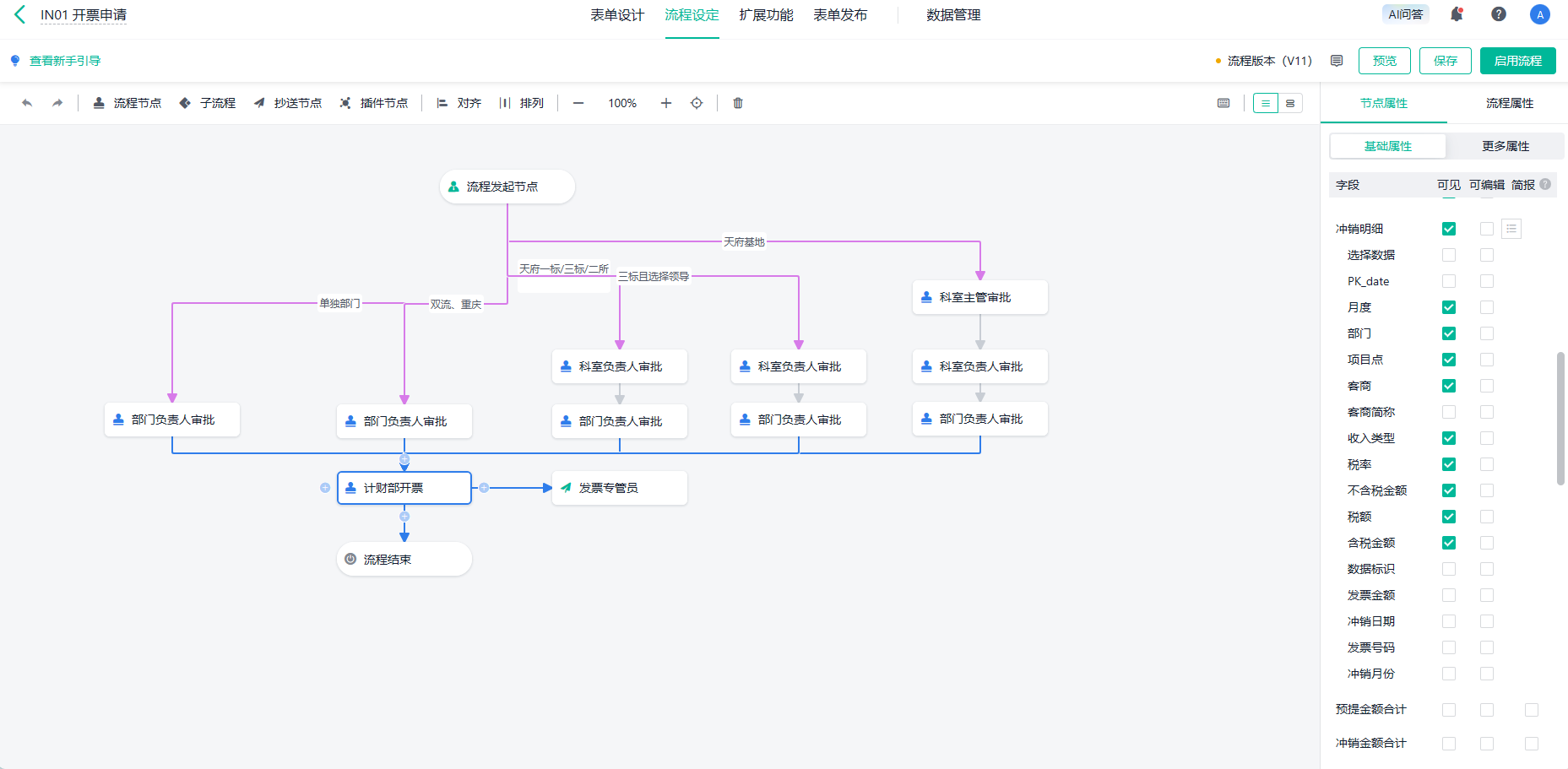Click the zoom in plus icon
1568x769 pixels.
pyautogui.click(x=666, y=103)
